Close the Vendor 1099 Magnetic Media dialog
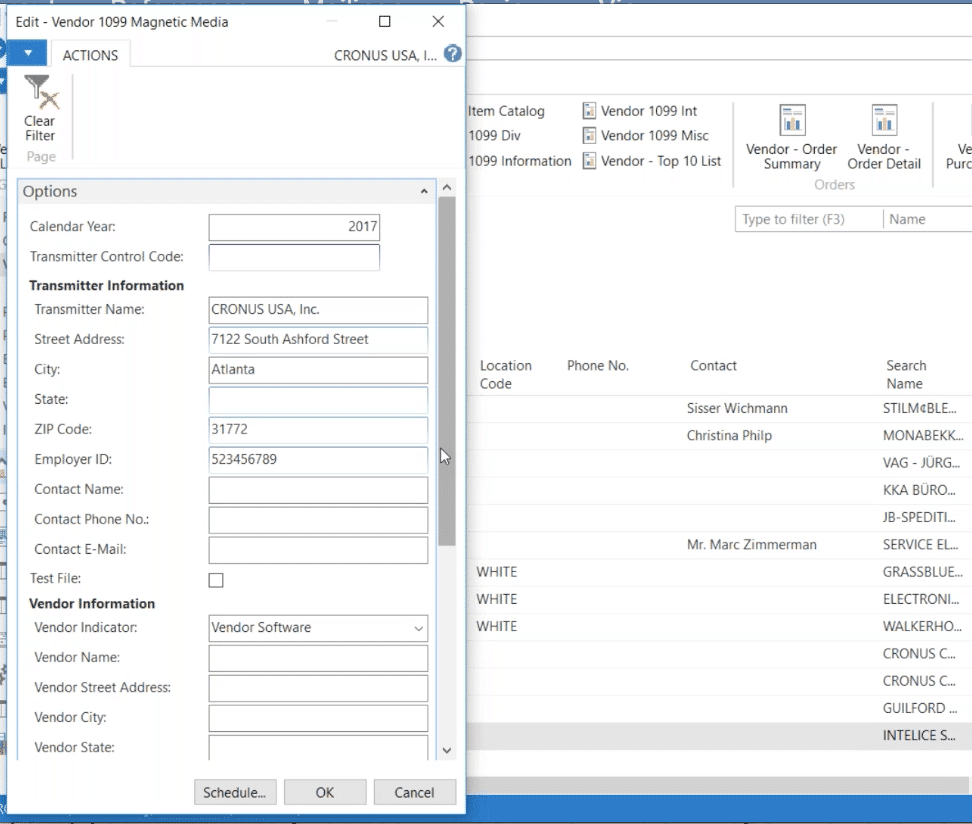Screen dimensions: 972x824 click(x=438, y=22)
